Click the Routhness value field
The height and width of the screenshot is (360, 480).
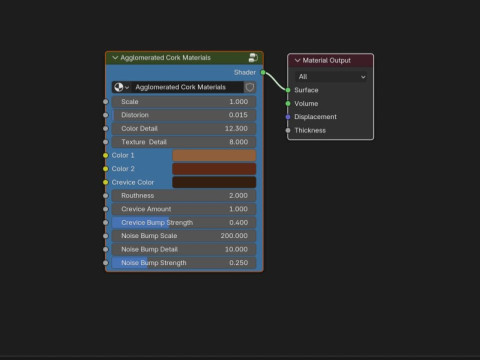point(184,196)
